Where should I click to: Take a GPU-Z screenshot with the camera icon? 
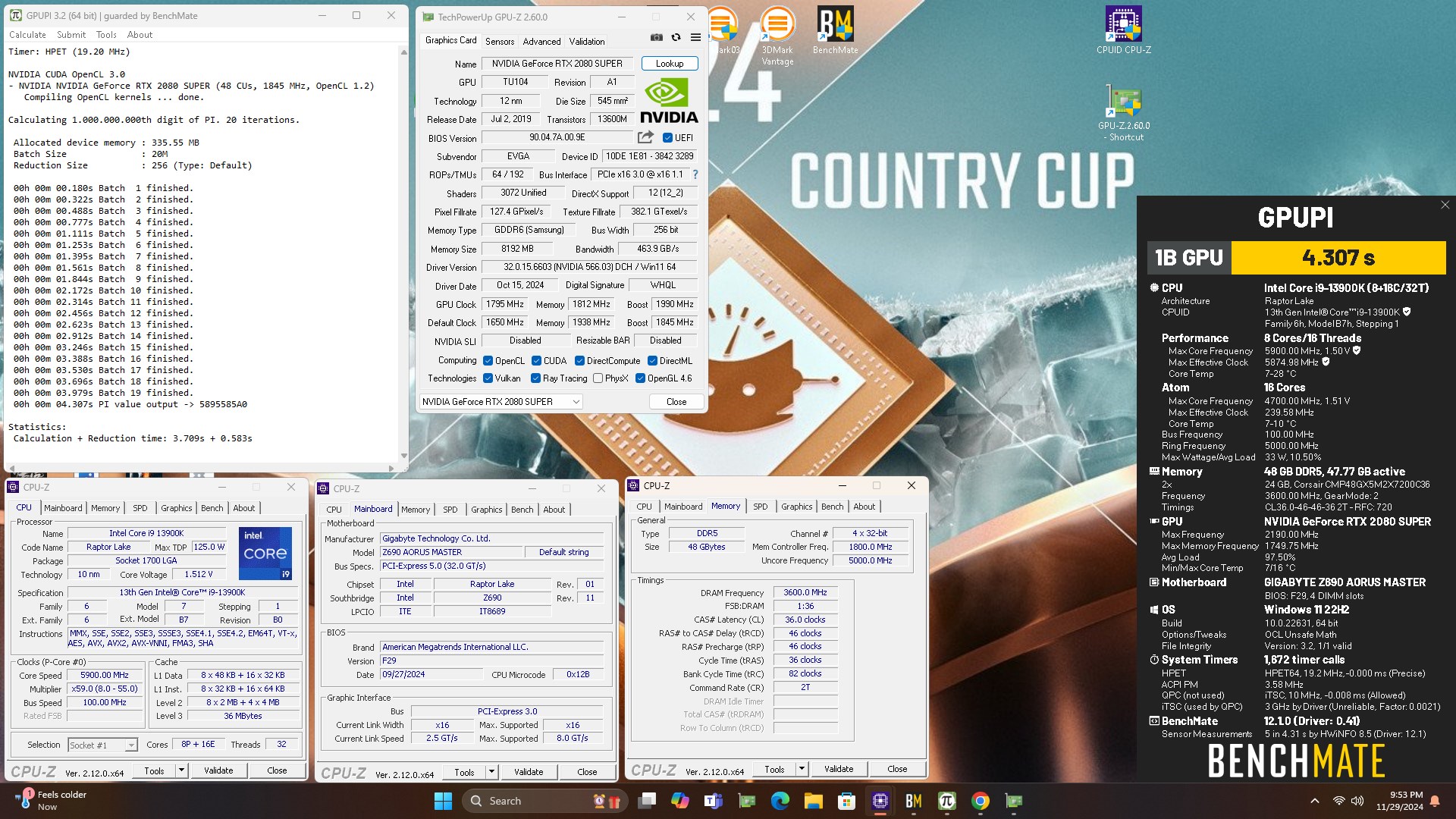[657, 38]
